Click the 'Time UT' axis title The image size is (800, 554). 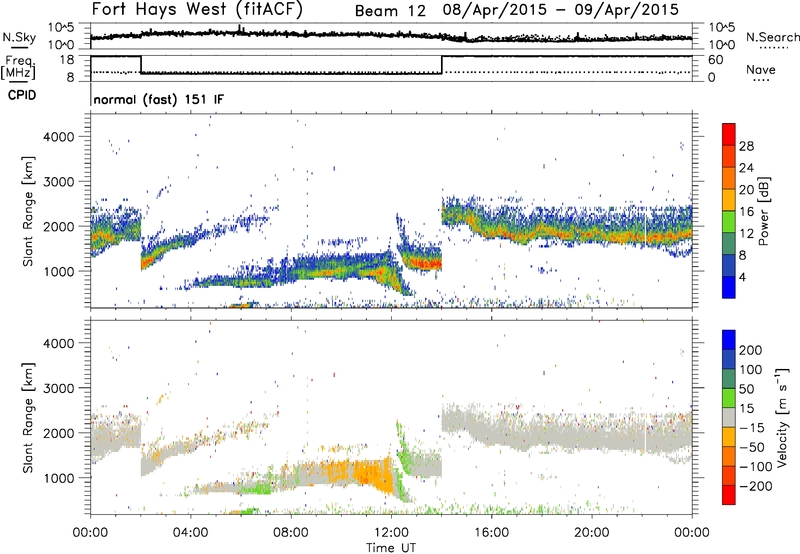(391, 547)
